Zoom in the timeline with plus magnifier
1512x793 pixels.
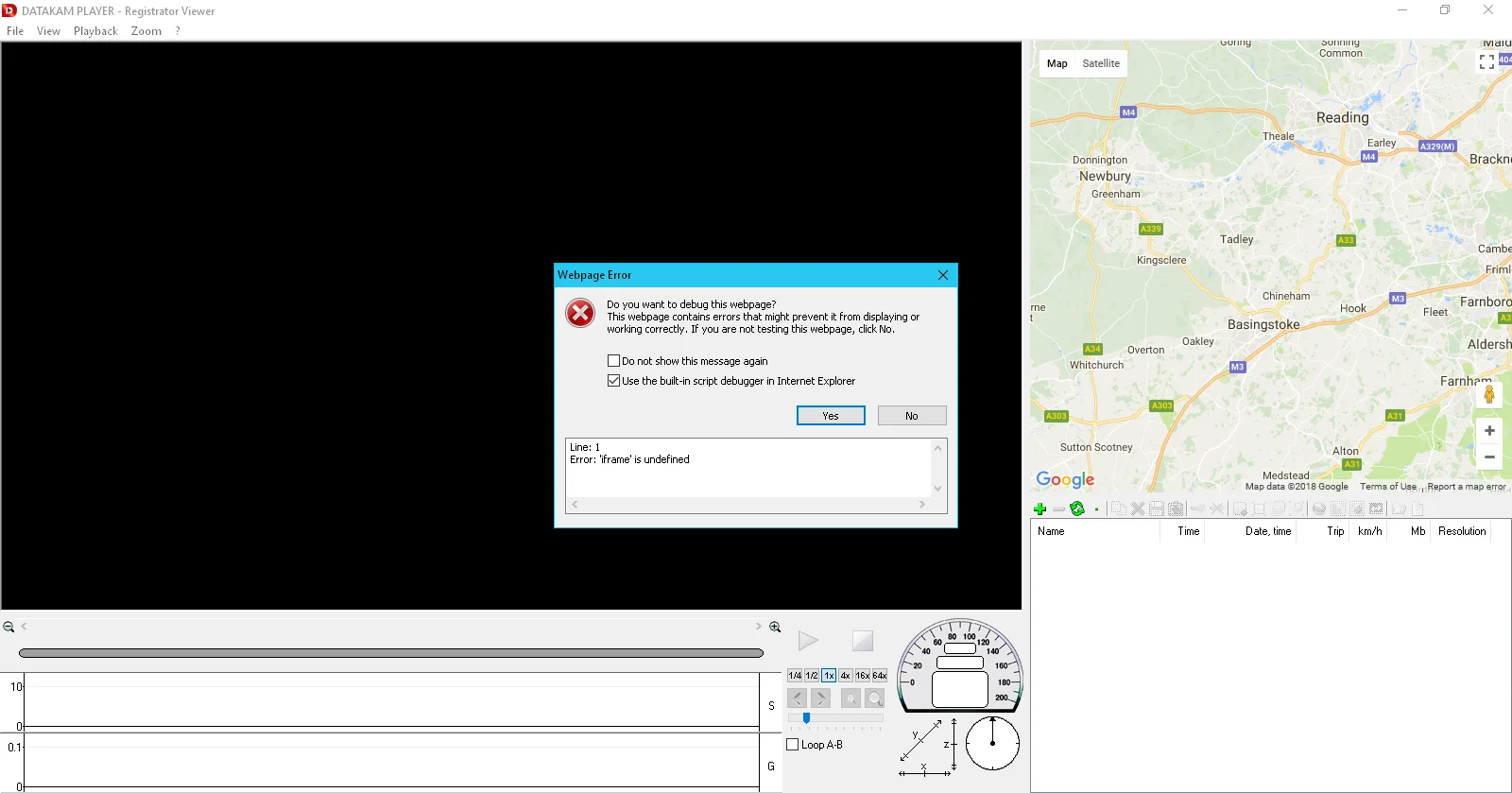(775, 627)
